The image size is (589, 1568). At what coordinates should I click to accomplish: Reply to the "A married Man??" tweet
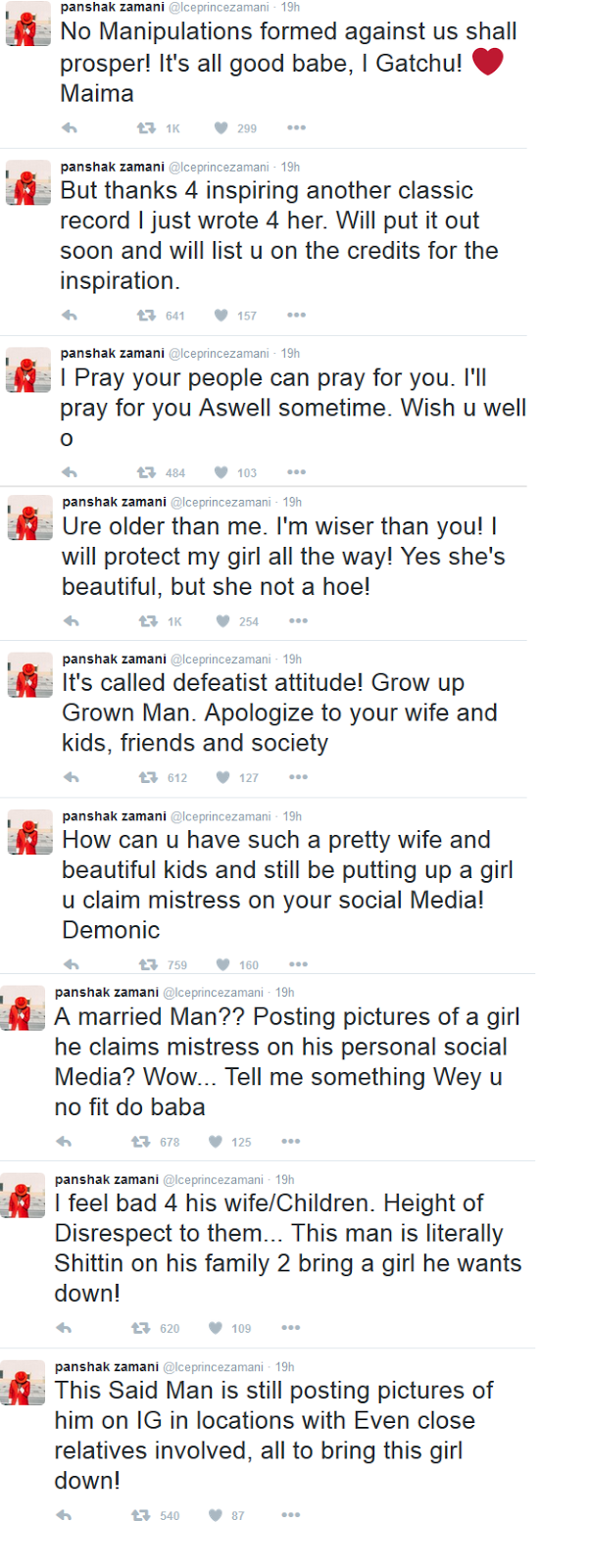click(x=64, y=1142)
